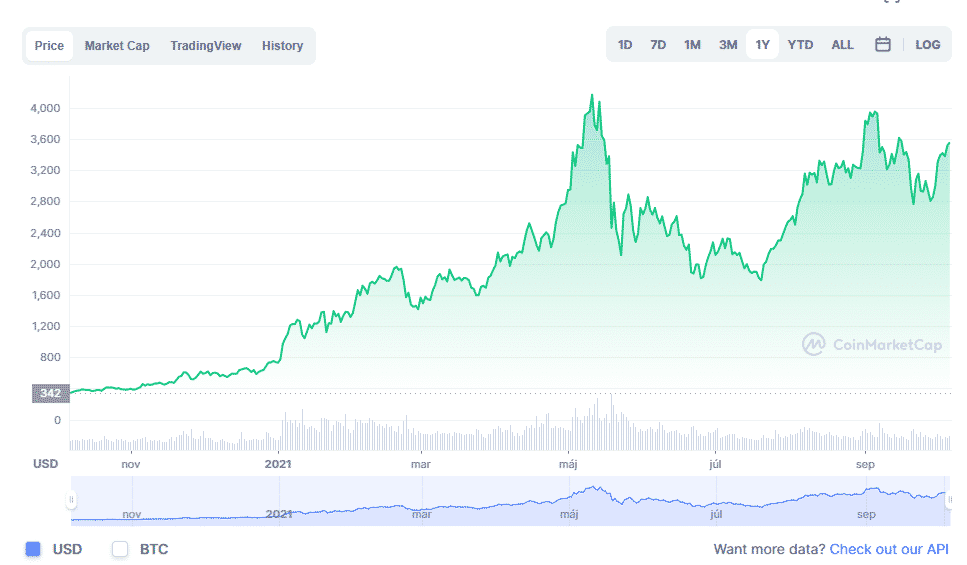This screenshot has width=967, height=565.
Task: Open the TradingView tab
Action: 205,46
